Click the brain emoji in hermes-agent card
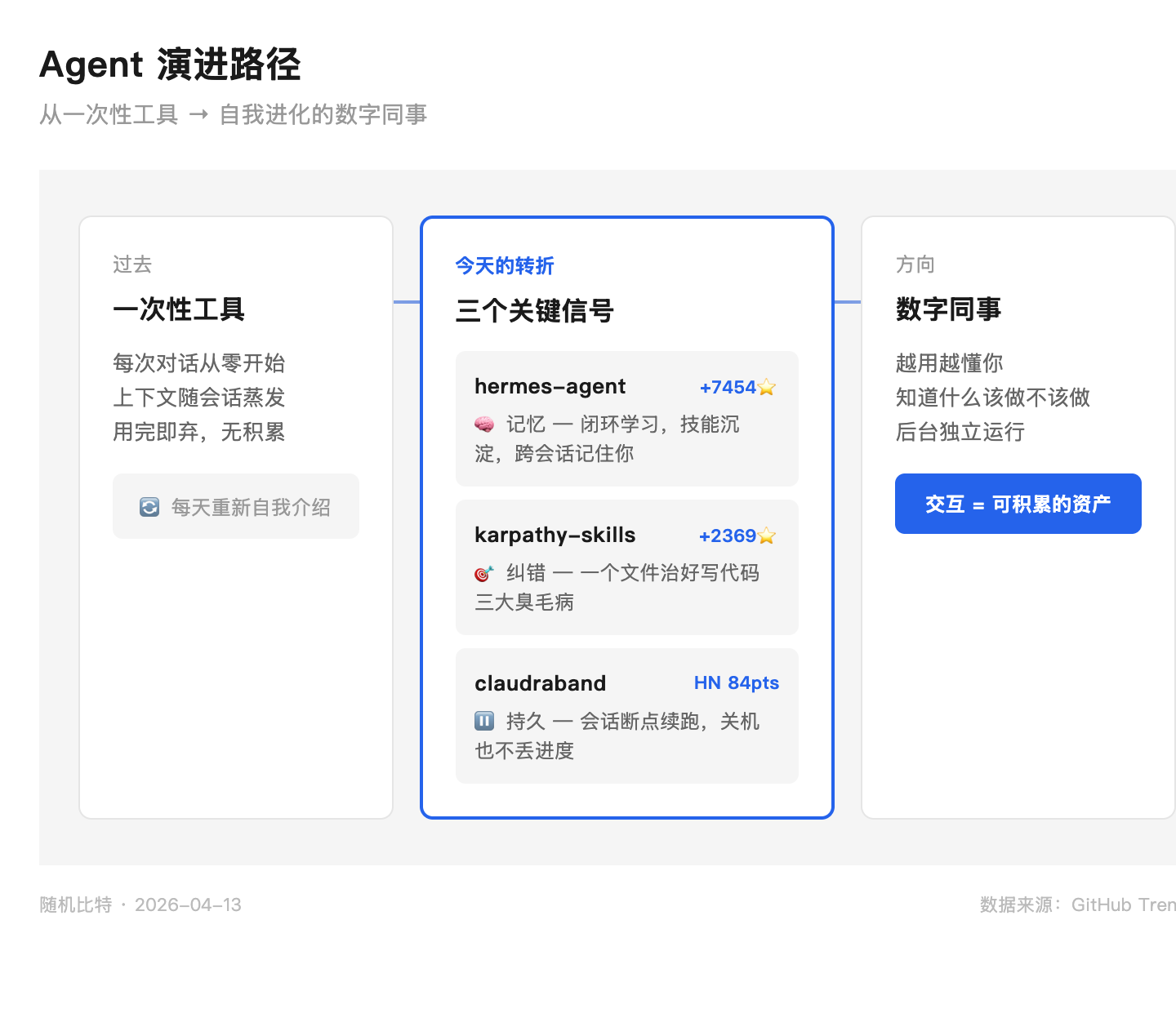Image resolution: width=1176 pixels, height=1009 pixels. click(x=484, y=424)
